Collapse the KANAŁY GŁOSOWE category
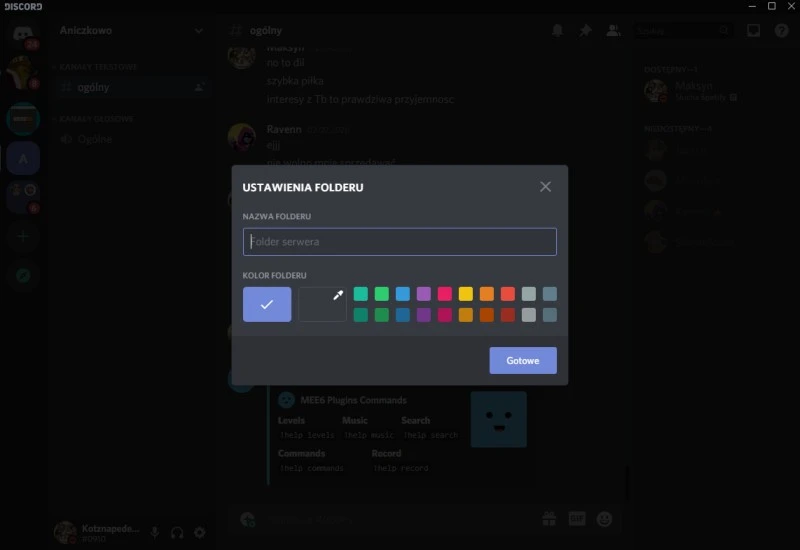Screen dimensions: 800x550 pos(94,119)
